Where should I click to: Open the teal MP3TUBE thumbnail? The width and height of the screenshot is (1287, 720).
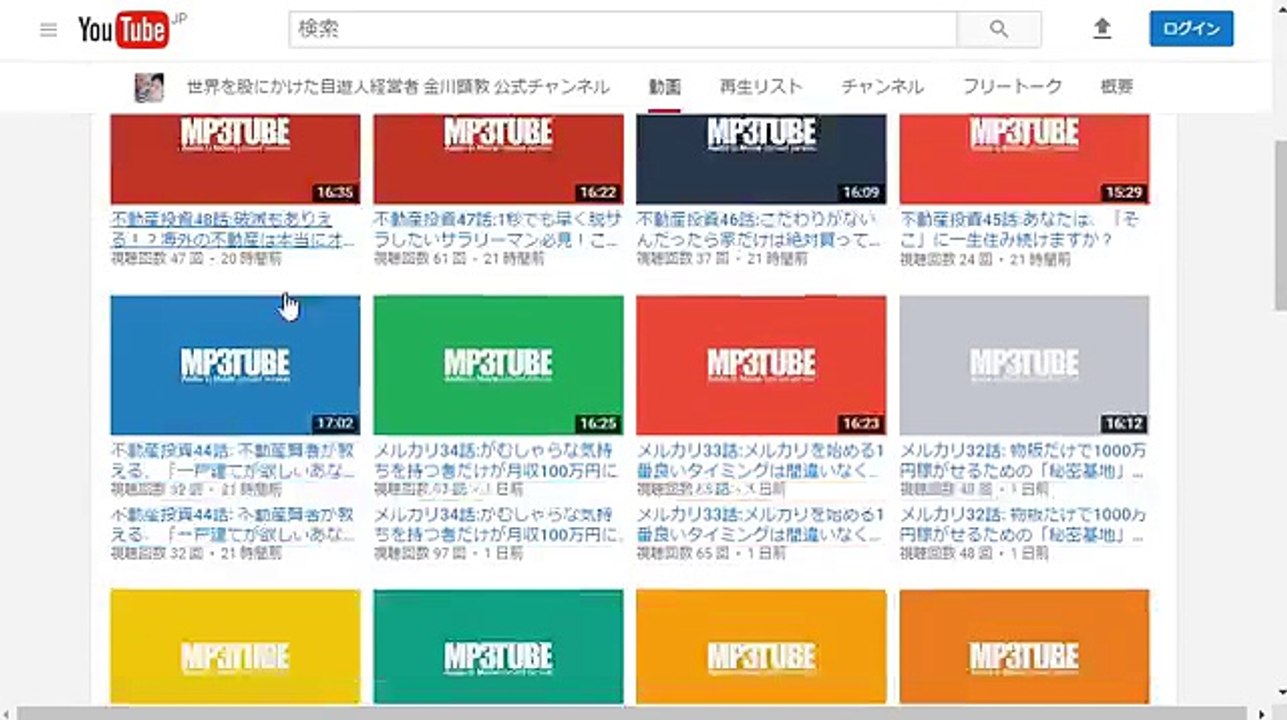point(498,647)
